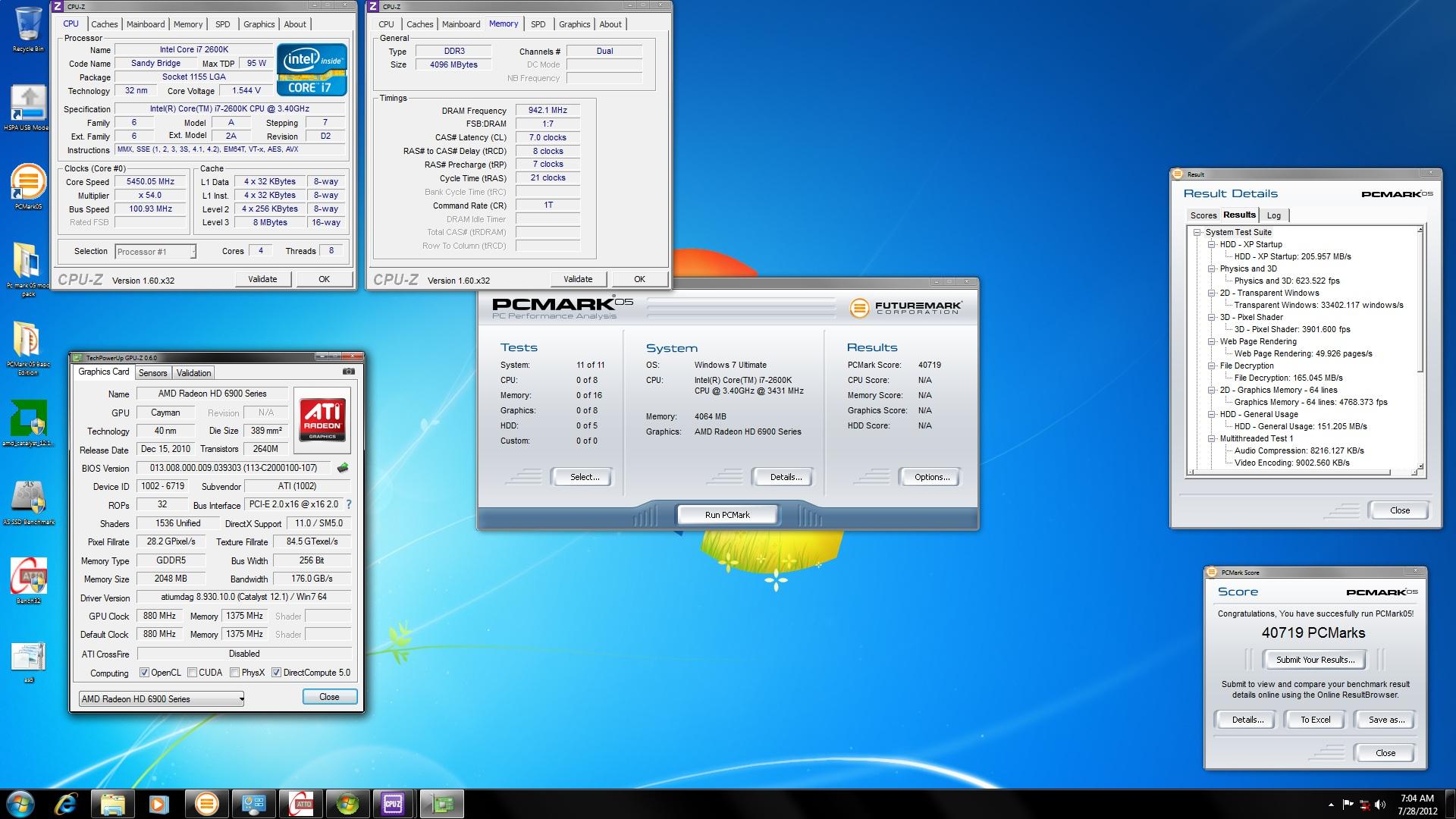
Task: Switch to ATTO benchmark taskbar button
Action: [x=301, y=803]
